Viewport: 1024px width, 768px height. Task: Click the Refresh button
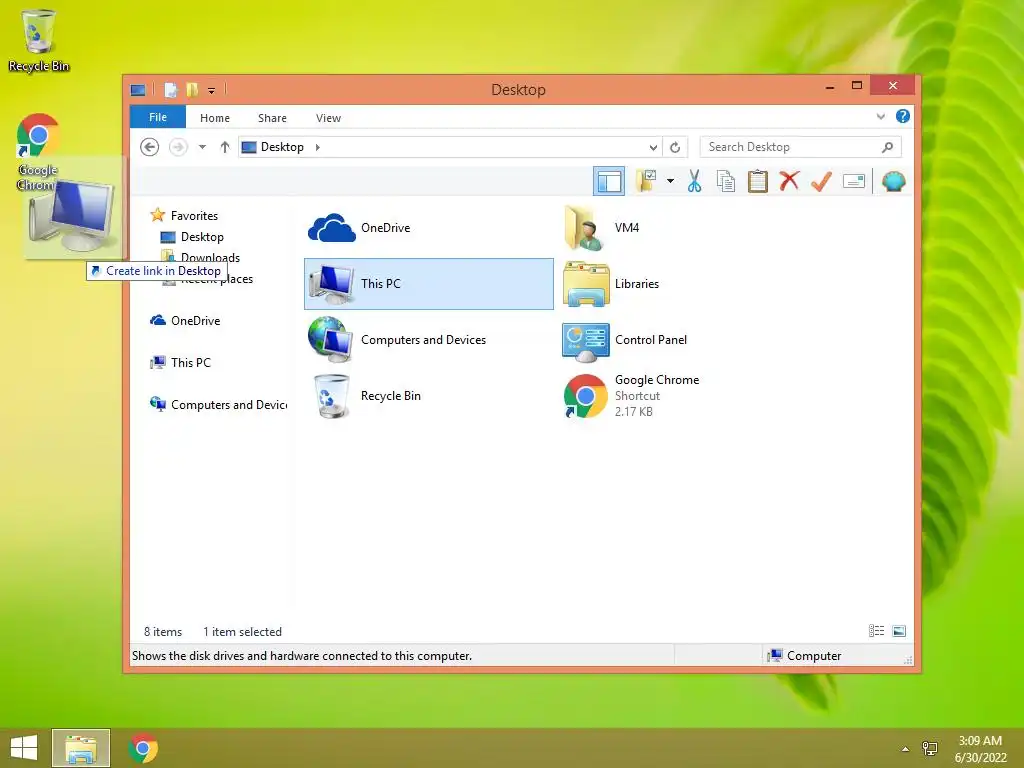tap(675, 147)
